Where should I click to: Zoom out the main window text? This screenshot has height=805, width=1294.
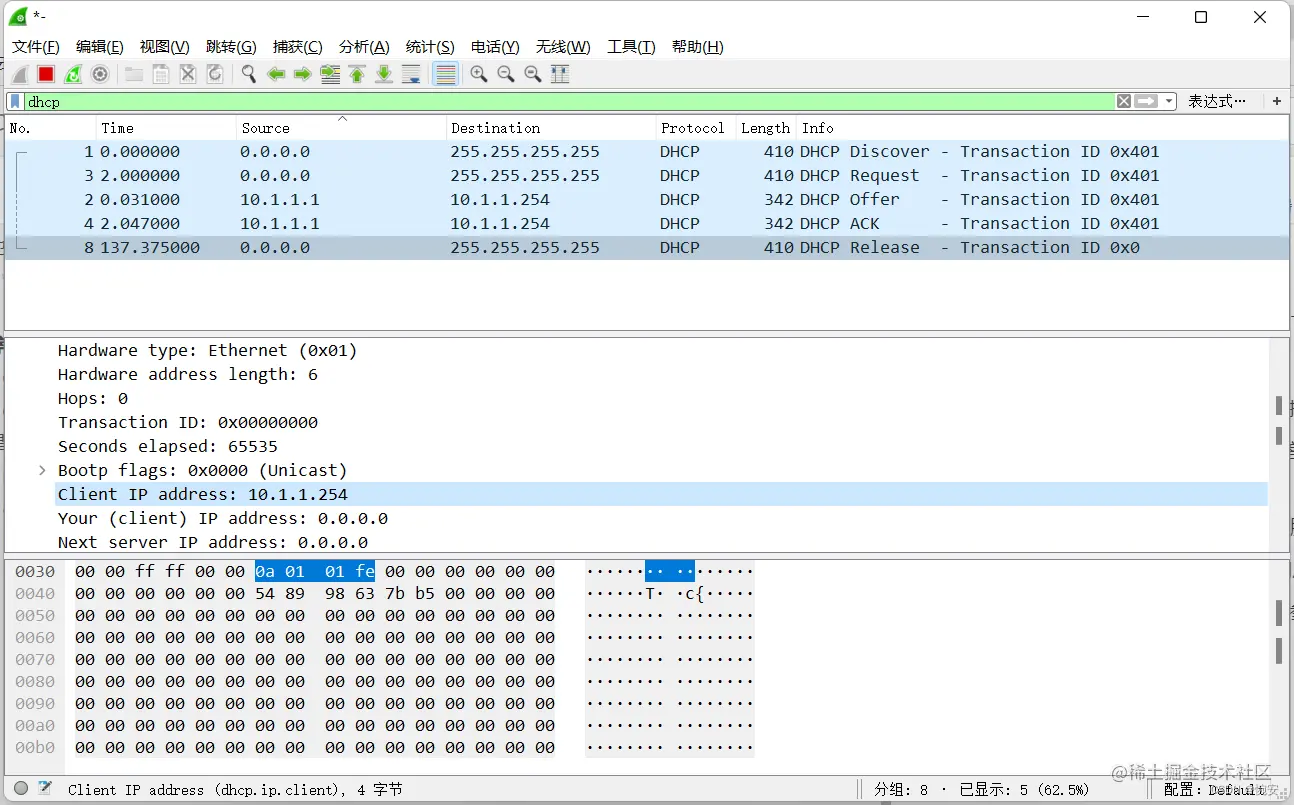pos(506,74)
